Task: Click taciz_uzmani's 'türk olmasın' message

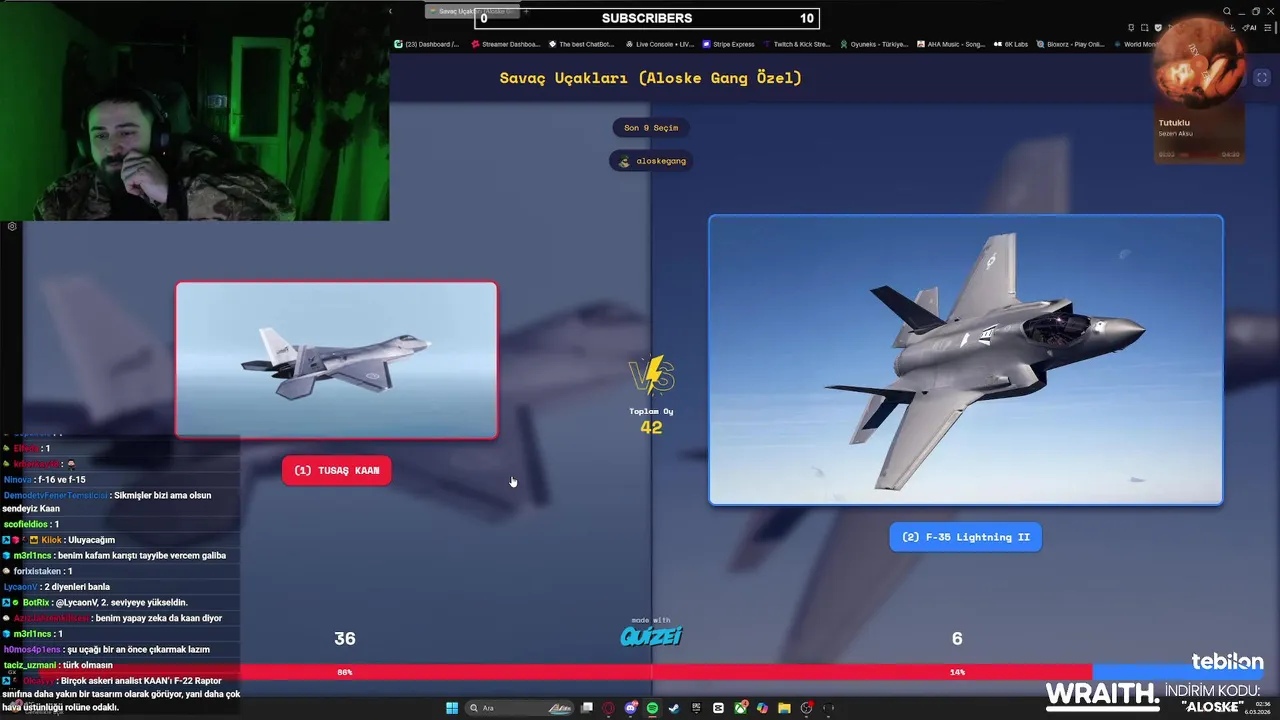Action: click(x=58, y=665)
